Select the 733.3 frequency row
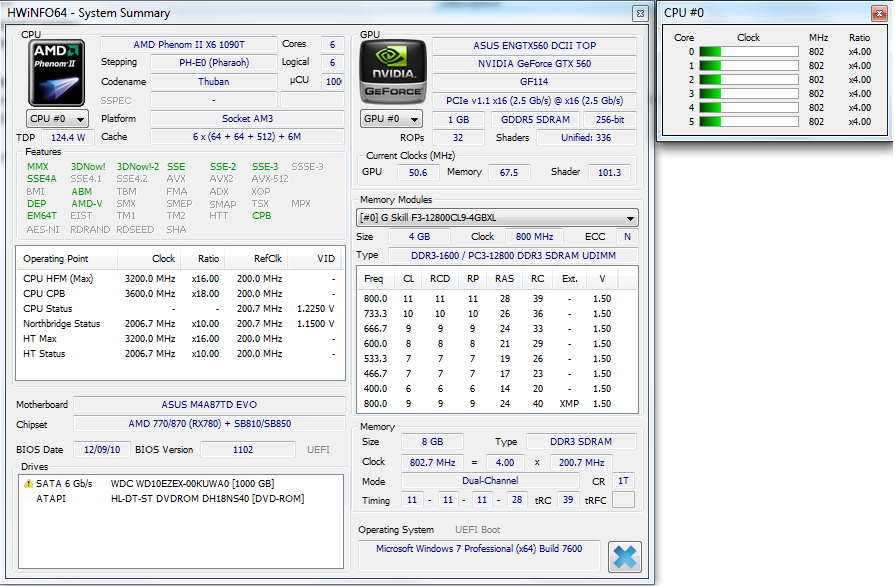 coord(497,314)
